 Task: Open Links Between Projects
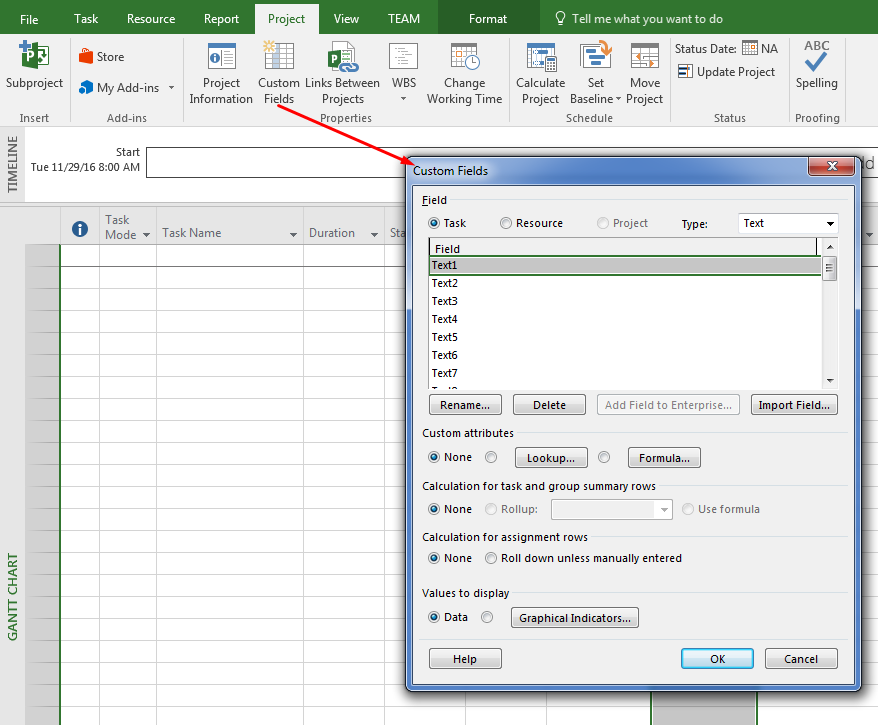[x=343, y=71]
